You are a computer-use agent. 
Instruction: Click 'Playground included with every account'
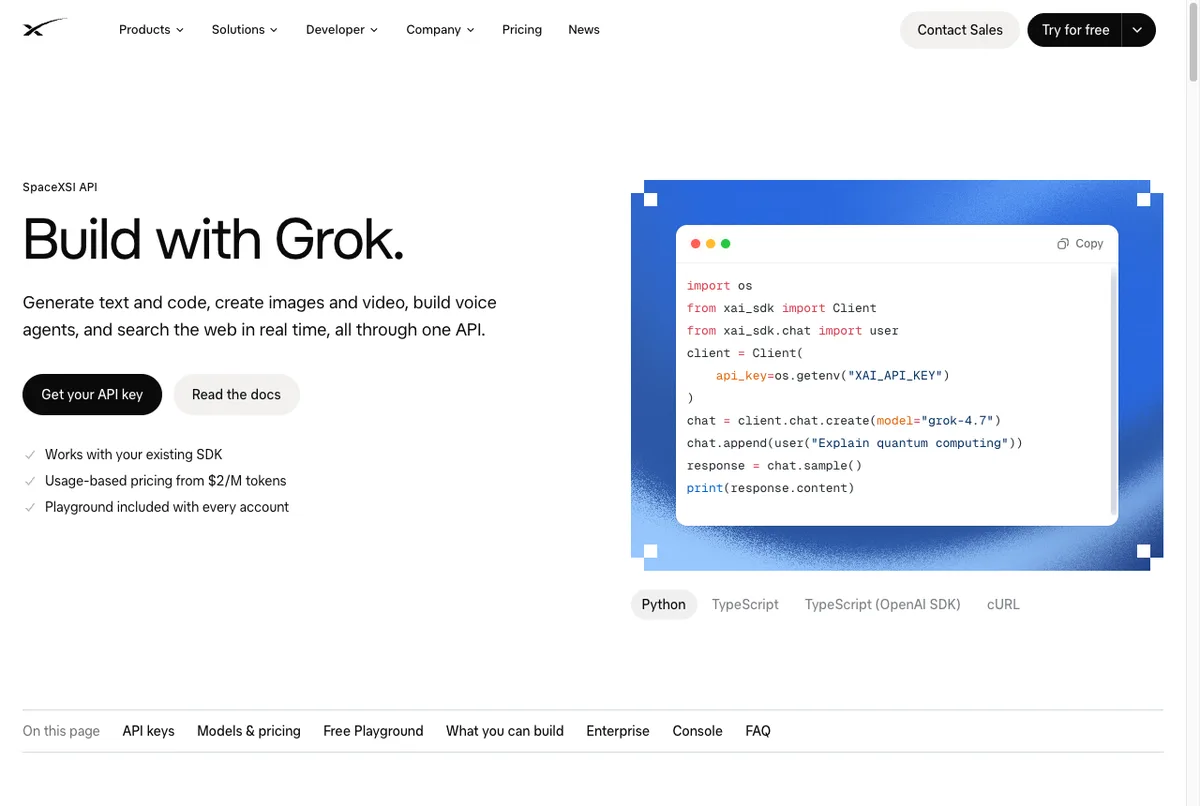(x=167, y=507)
